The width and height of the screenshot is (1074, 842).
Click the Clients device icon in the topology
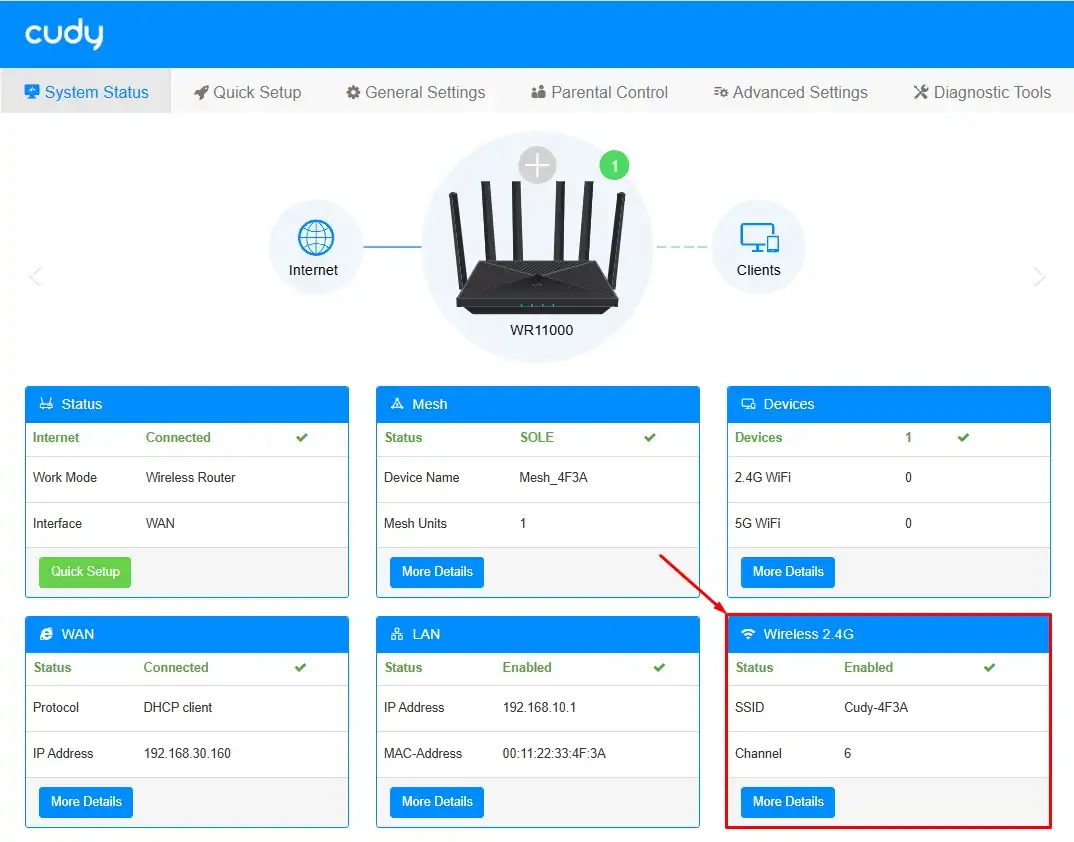click(x=759, y=239)
